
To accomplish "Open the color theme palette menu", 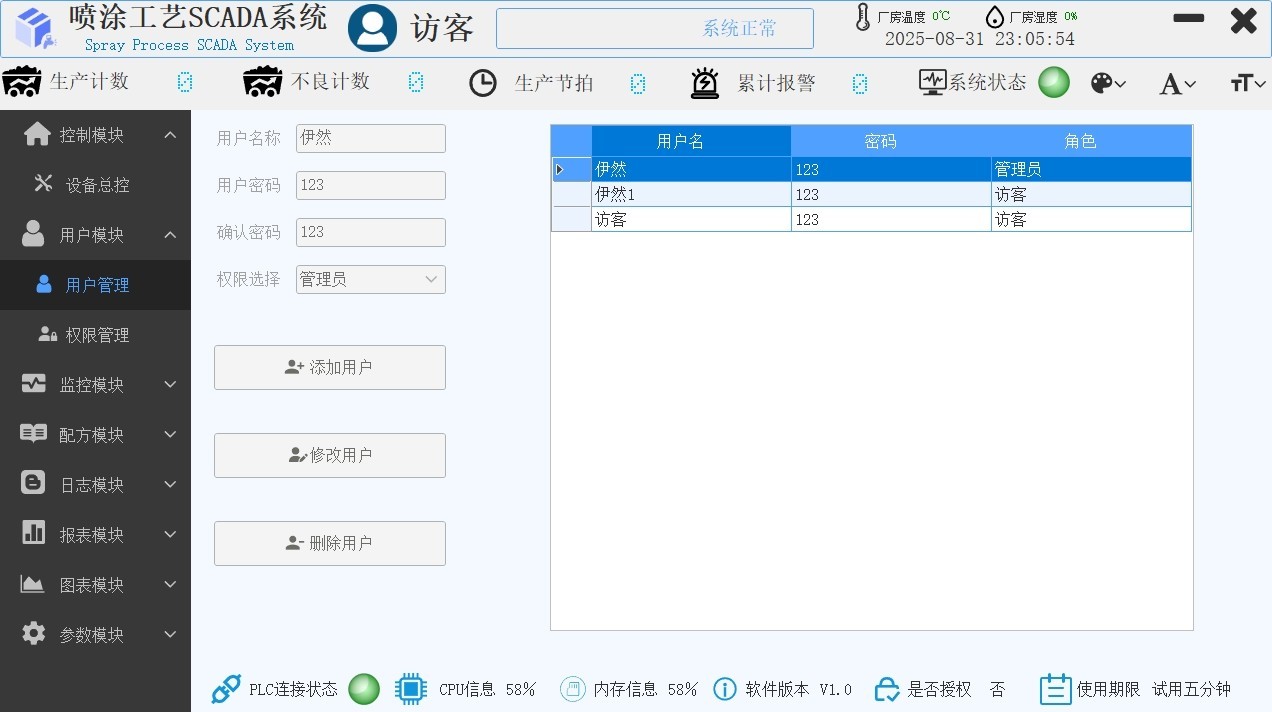I will click(x=1108, y=83).
